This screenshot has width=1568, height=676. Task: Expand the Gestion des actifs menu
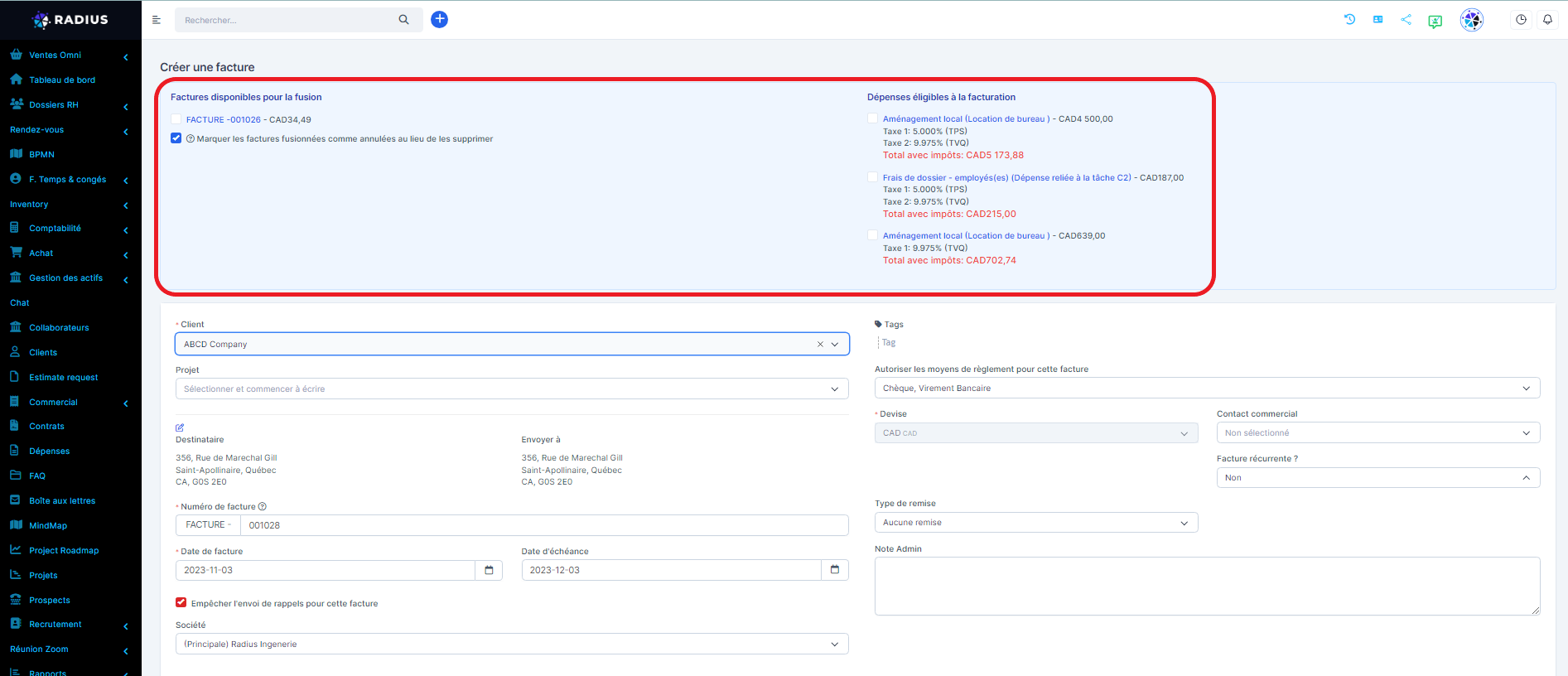(70, 278)
